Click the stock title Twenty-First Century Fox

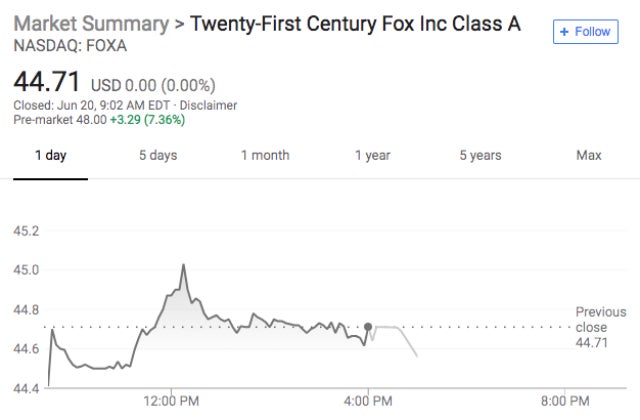point(355,23)
